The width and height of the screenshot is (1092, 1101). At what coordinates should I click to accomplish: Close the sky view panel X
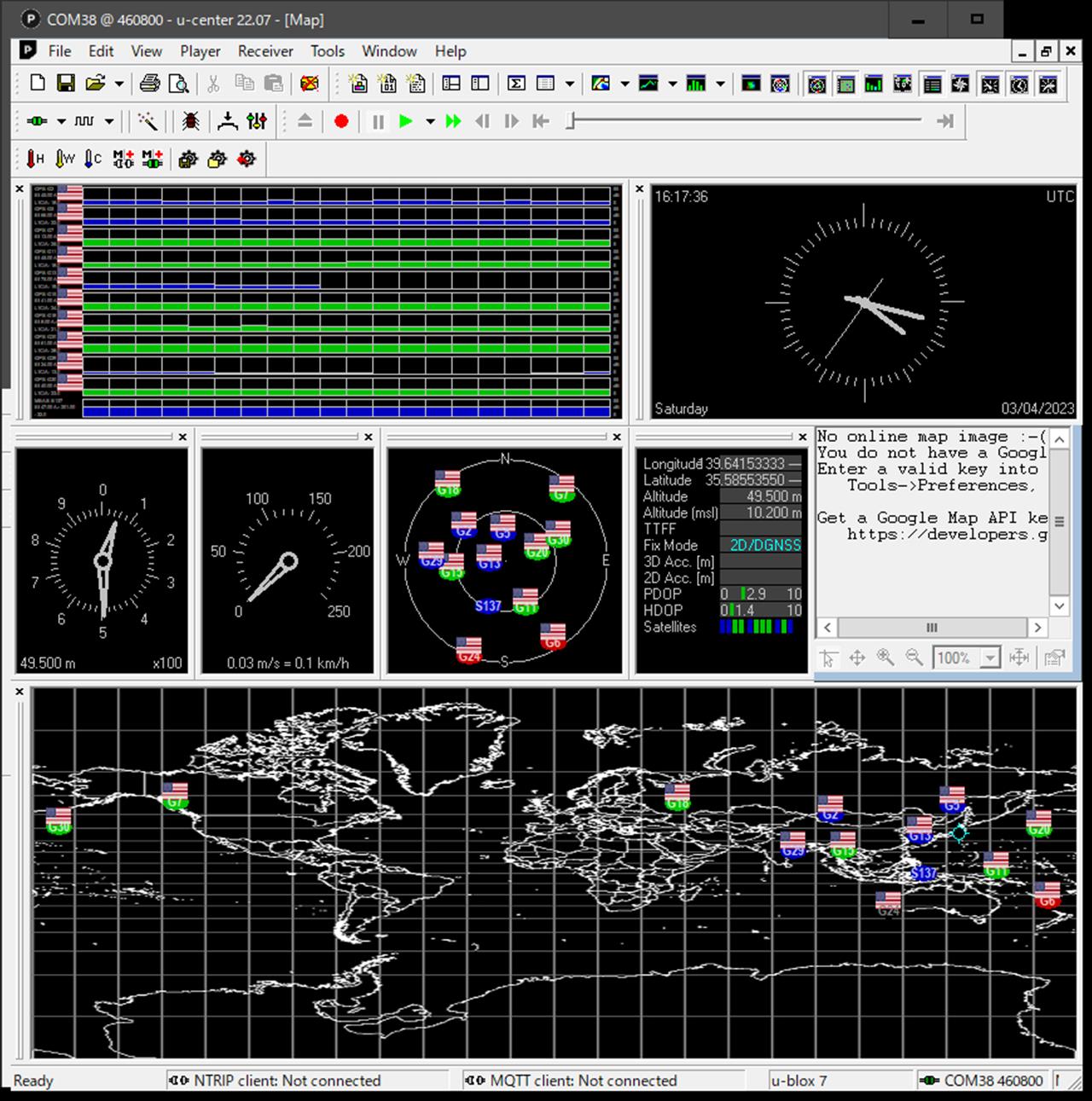tap(617, 437)
